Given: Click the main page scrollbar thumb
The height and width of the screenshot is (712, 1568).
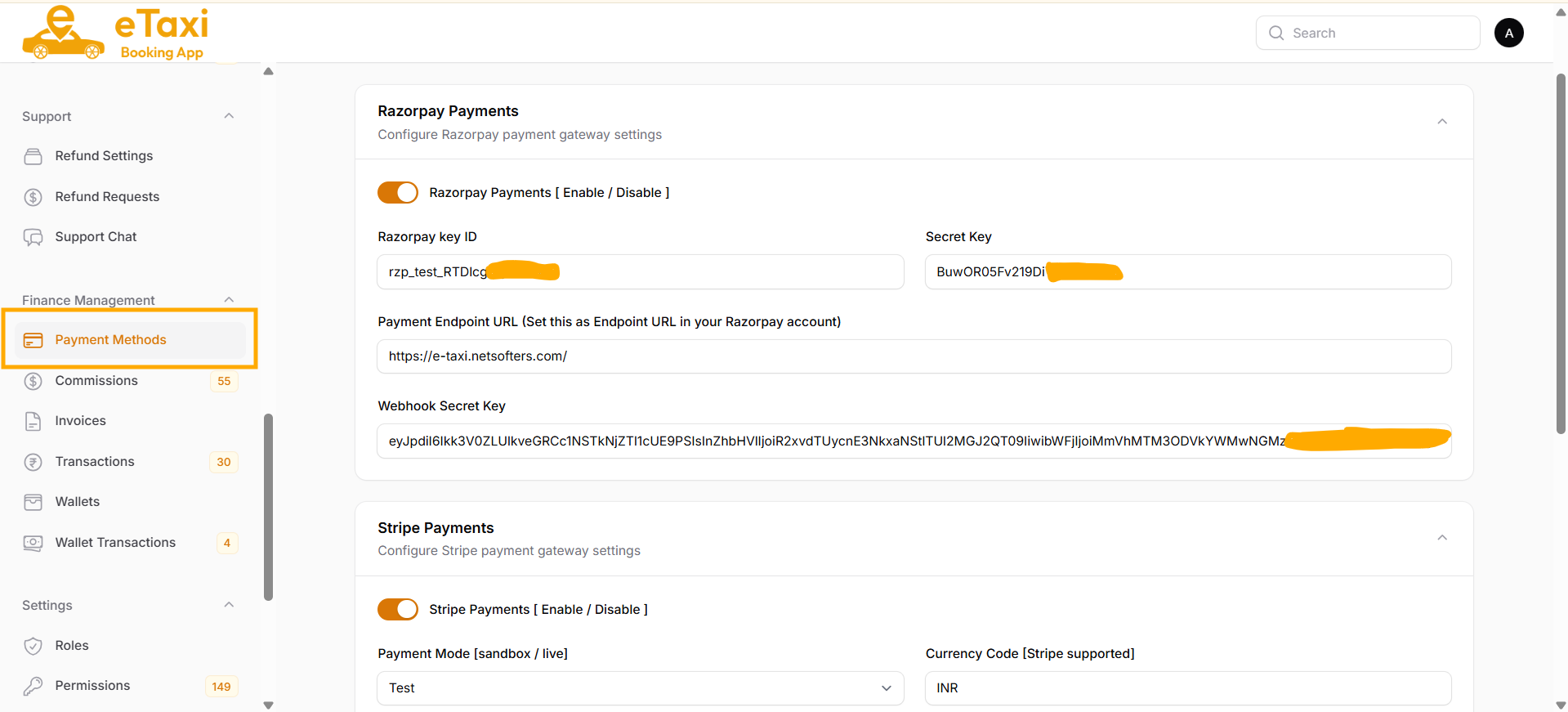Looking at the screenshot, I should pos(1561,253).
